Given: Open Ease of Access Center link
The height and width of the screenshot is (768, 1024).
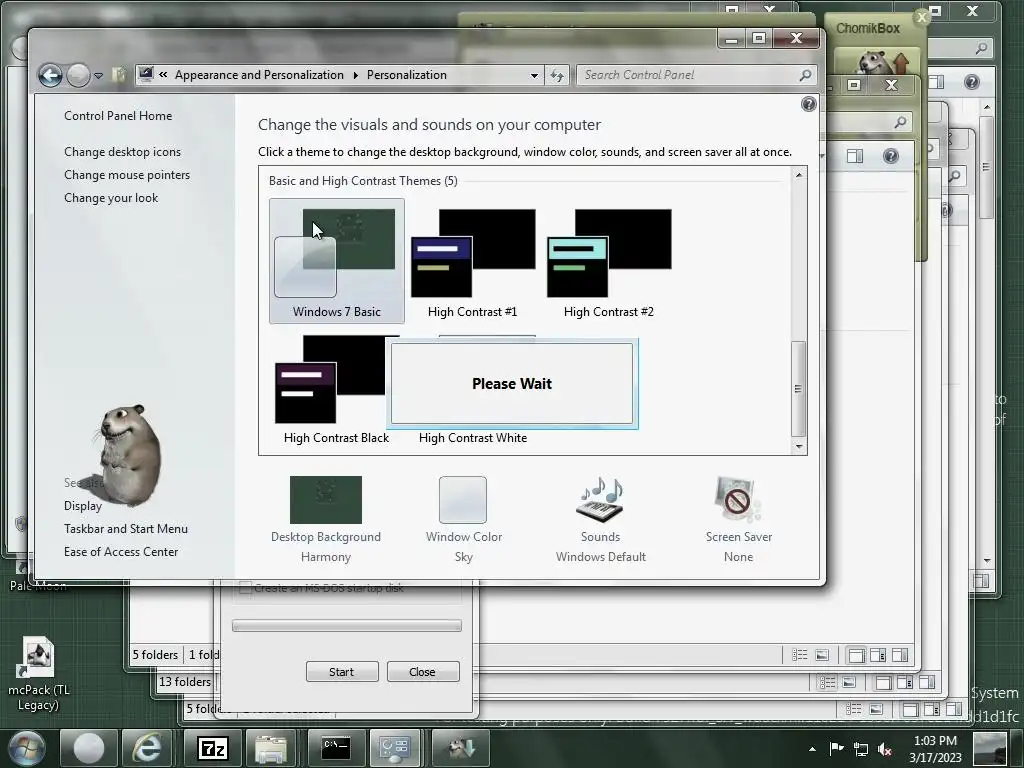Looking at the screenshot, I should pos(121,552).
